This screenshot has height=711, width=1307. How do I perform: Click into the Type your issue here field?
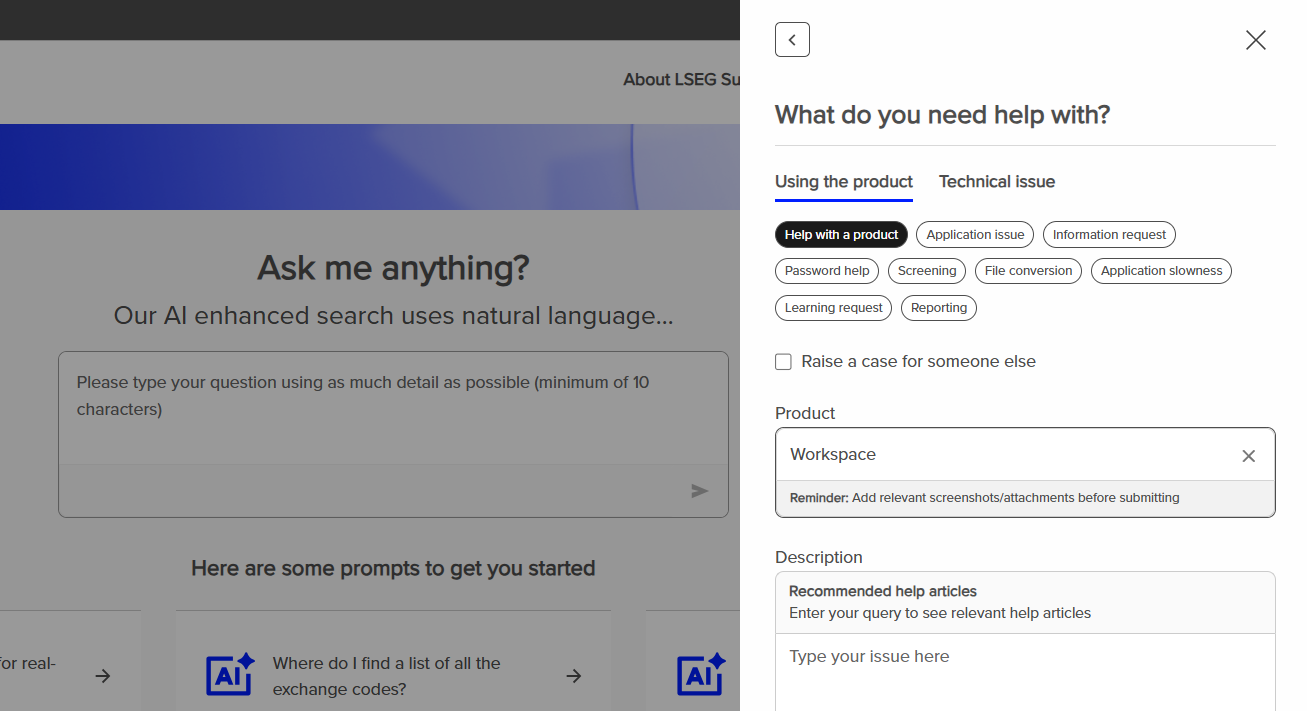click(x=1025, y=672)
